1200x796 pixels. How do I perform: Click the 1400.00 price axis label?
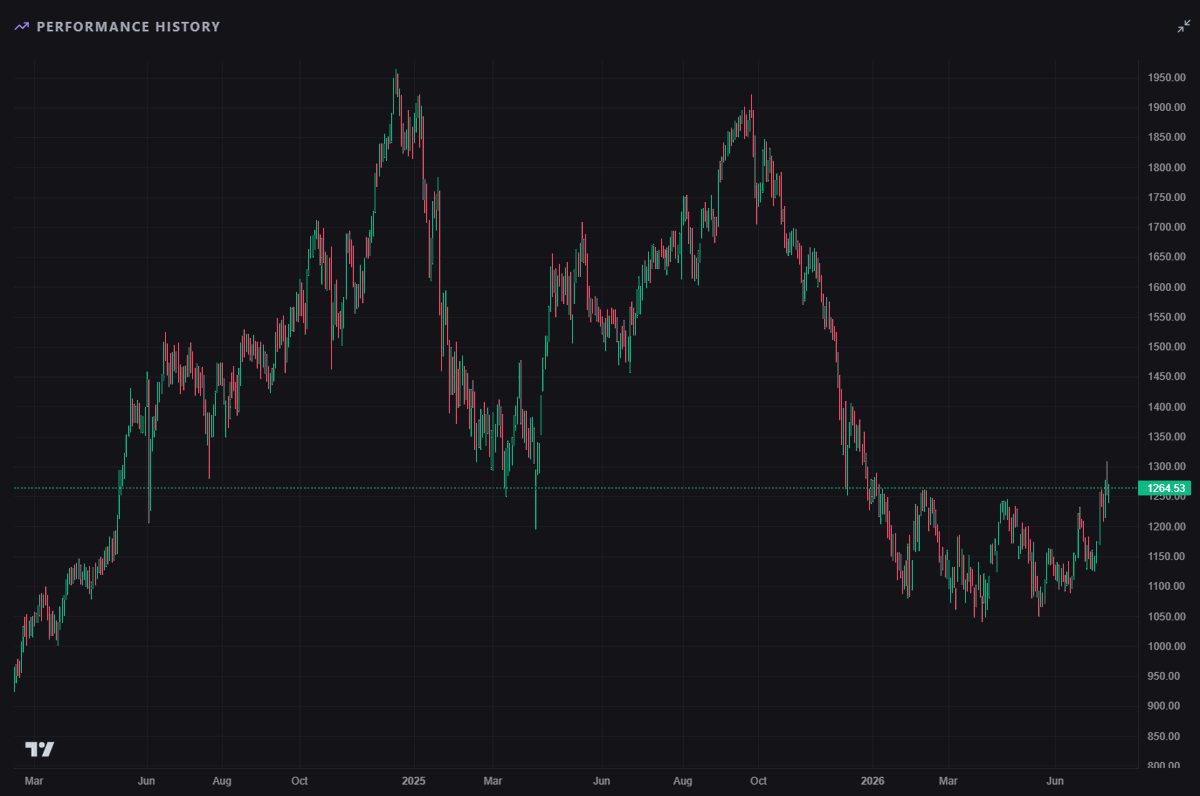(x=1167, y=407)
